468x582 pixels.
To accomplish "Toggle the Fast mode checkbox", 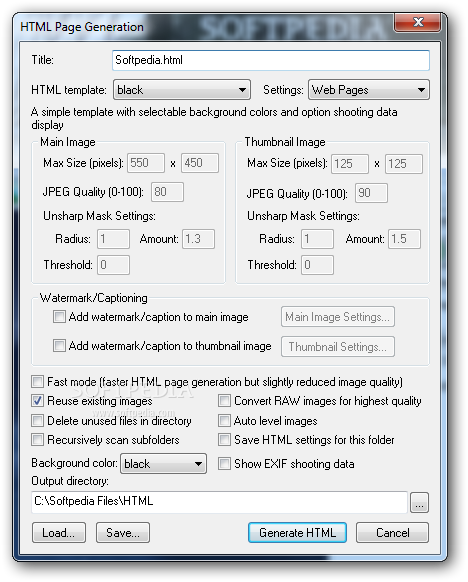I will [37, 382].
